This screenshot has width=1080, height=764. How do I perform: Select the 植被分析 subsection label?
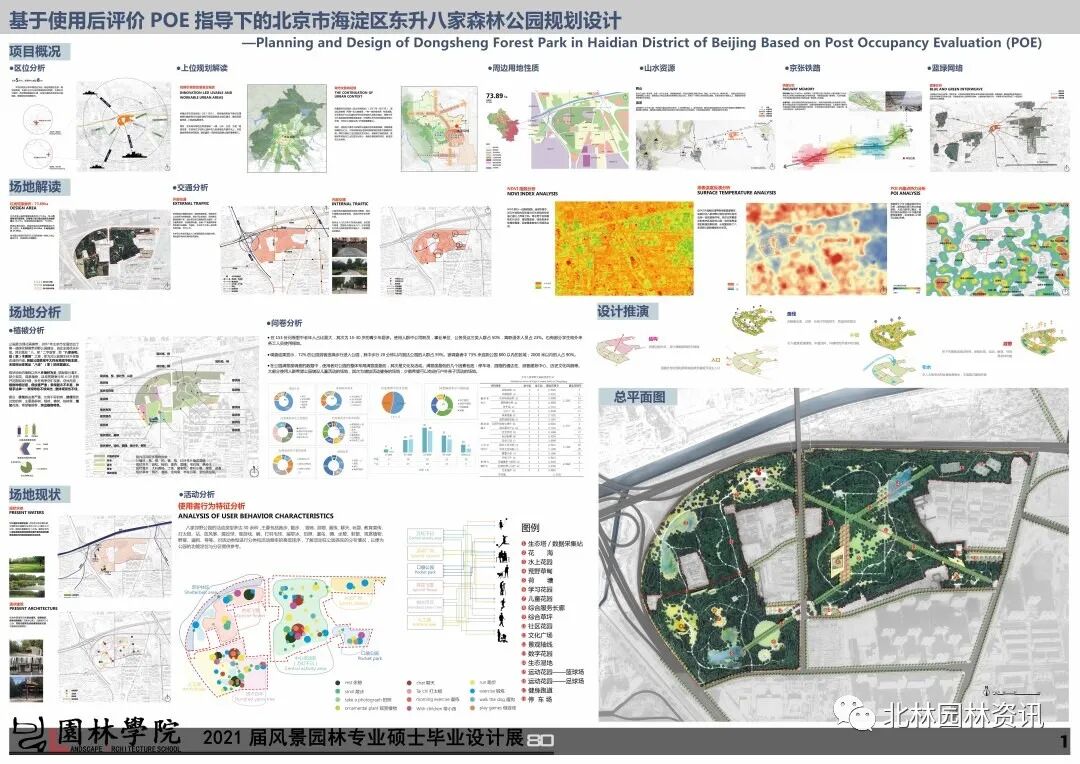(x=28, y=331)
